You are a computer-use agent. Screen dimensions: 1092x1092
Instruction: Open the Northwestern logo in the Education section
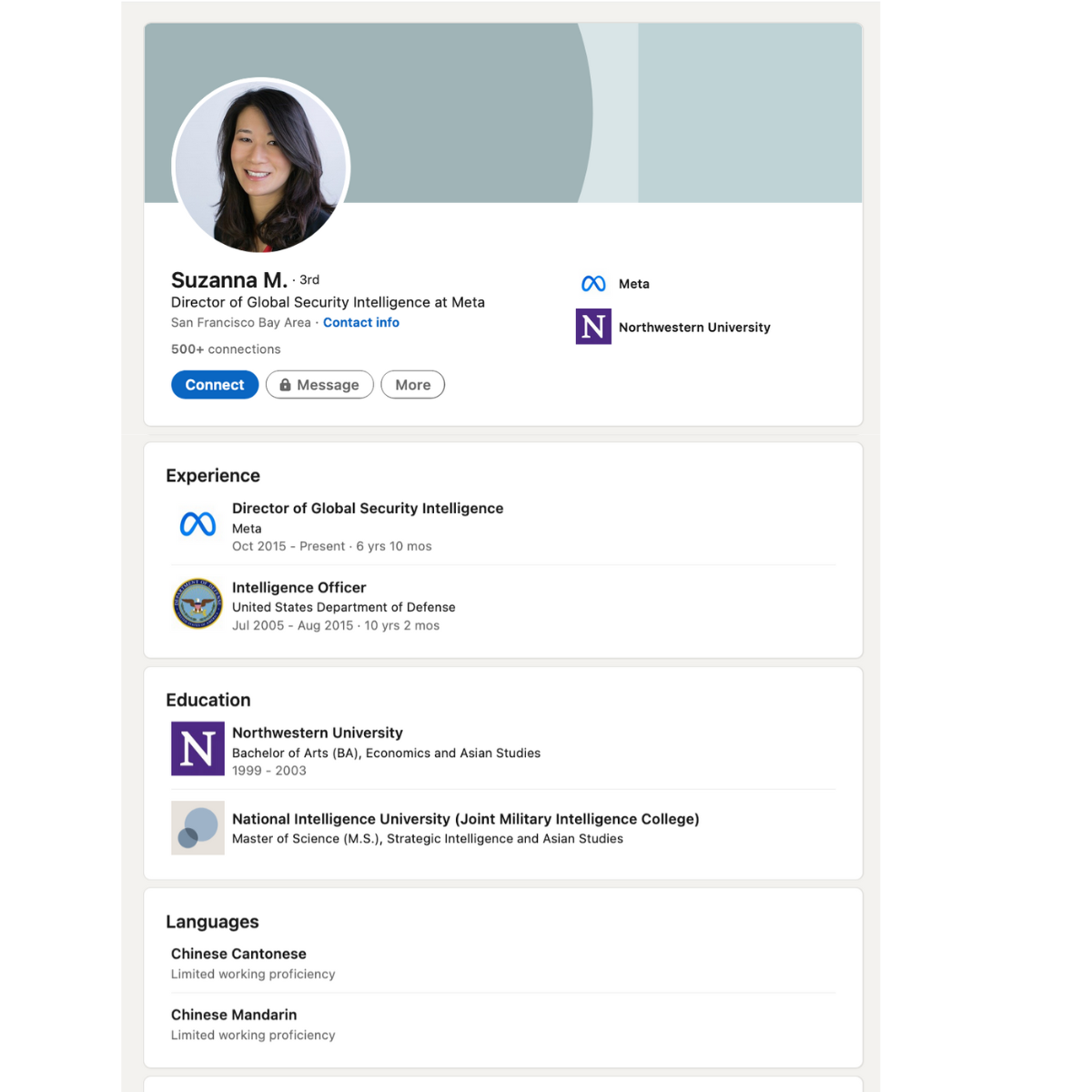pos(197,749)
